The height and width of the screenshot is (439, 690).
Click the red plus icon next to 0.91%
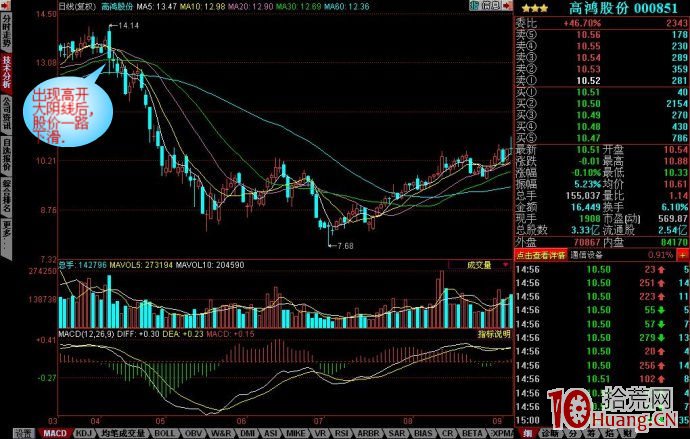point(683,255)
